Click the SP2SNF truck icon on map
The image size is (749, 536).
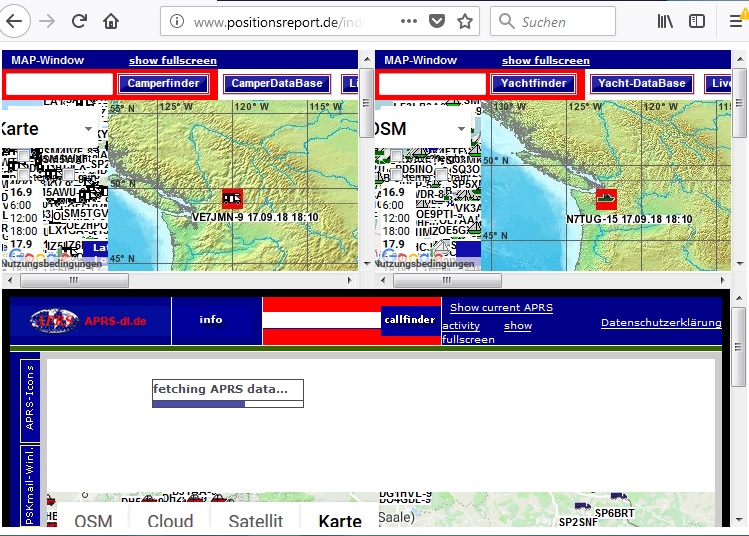(x=583, y=506)
